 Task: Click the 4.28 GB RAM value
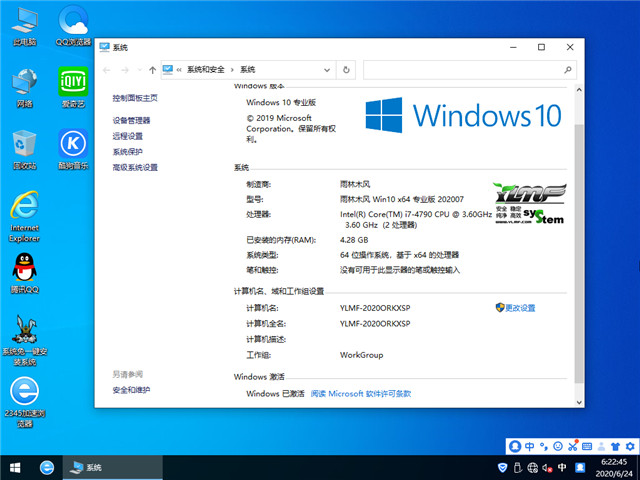pyautogui.click(x=354, y=240)
